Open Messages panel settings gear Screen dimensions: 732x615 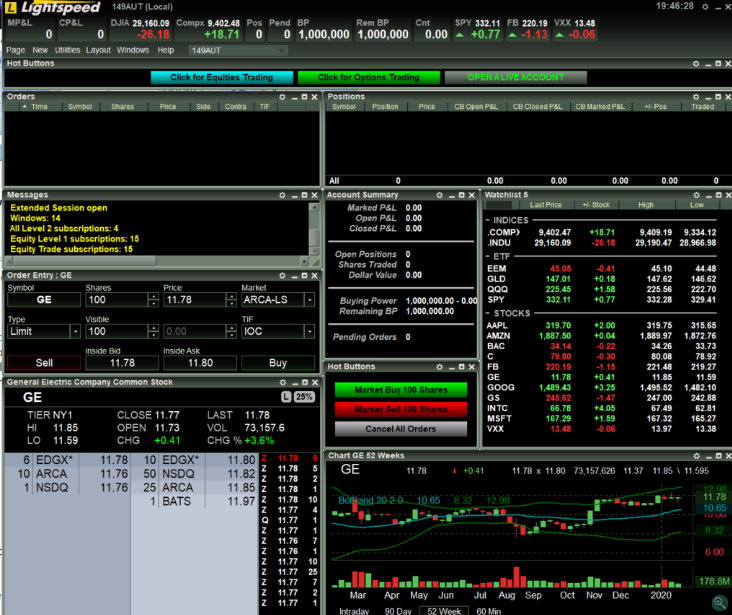pos(282,195)
